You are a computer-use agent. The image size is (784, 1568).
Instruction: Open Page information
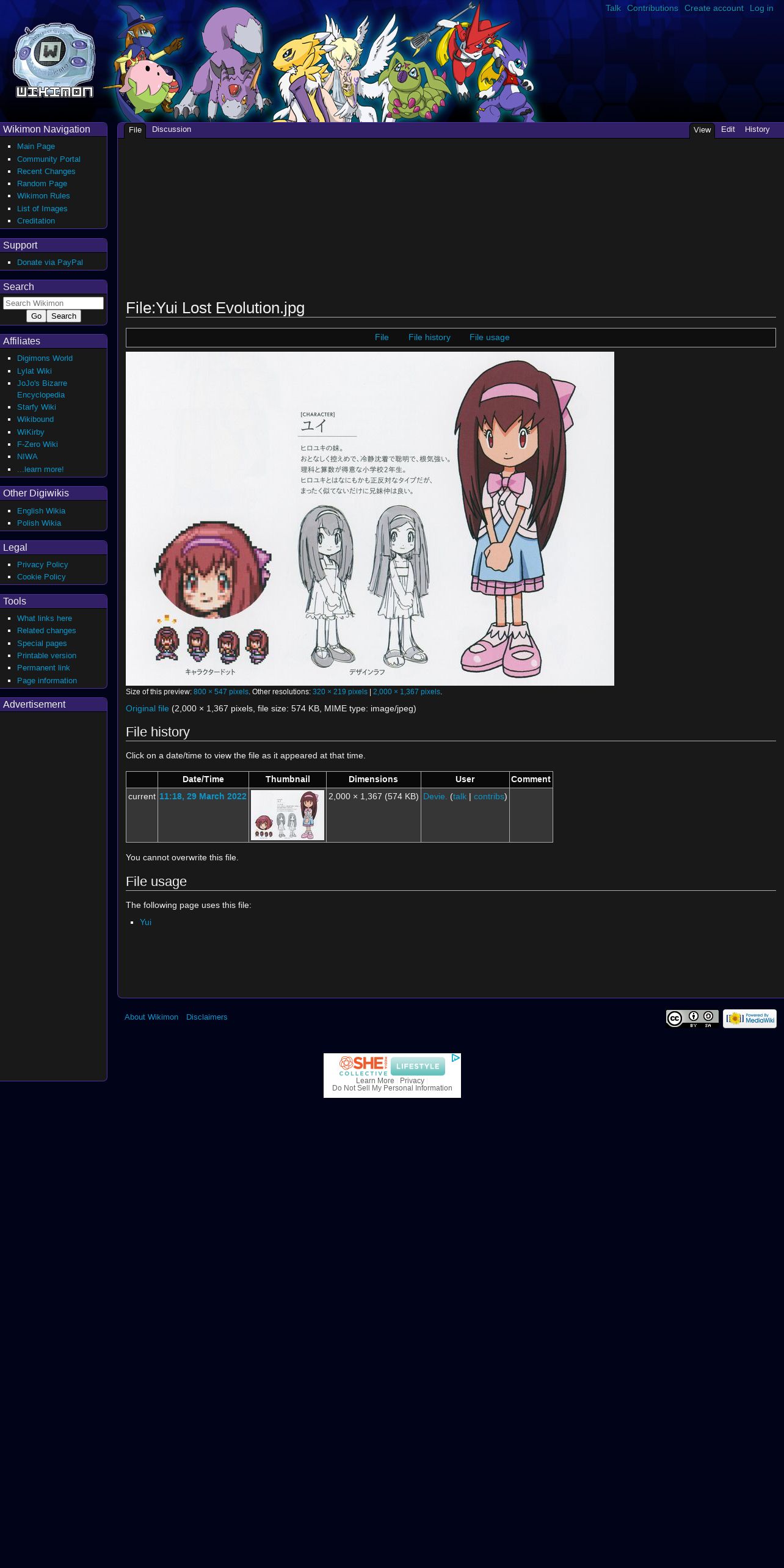(47, 681)
